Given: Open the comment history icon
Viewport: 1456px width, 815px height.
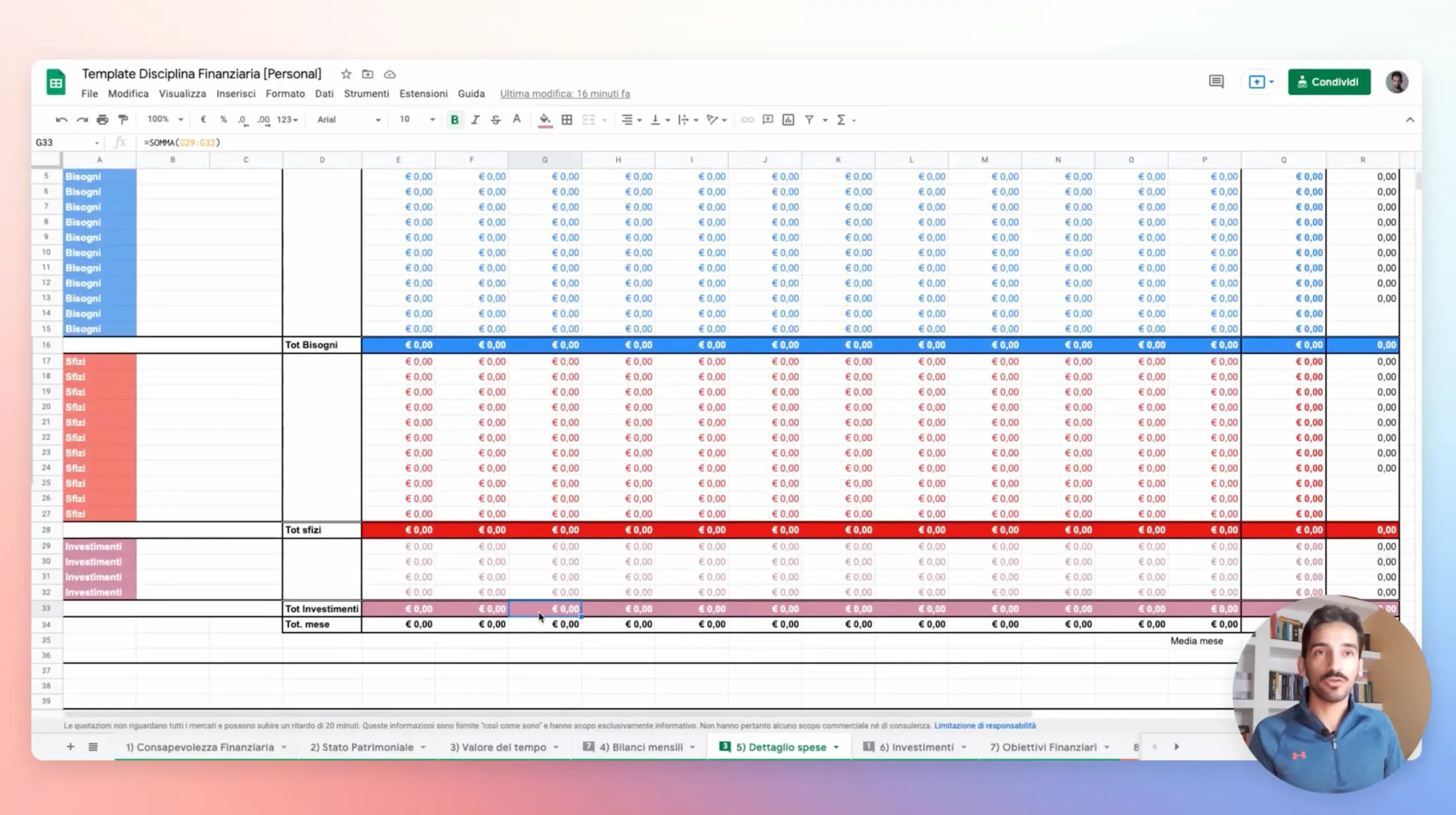Looking at the screenshot, I should (1217, 82).
